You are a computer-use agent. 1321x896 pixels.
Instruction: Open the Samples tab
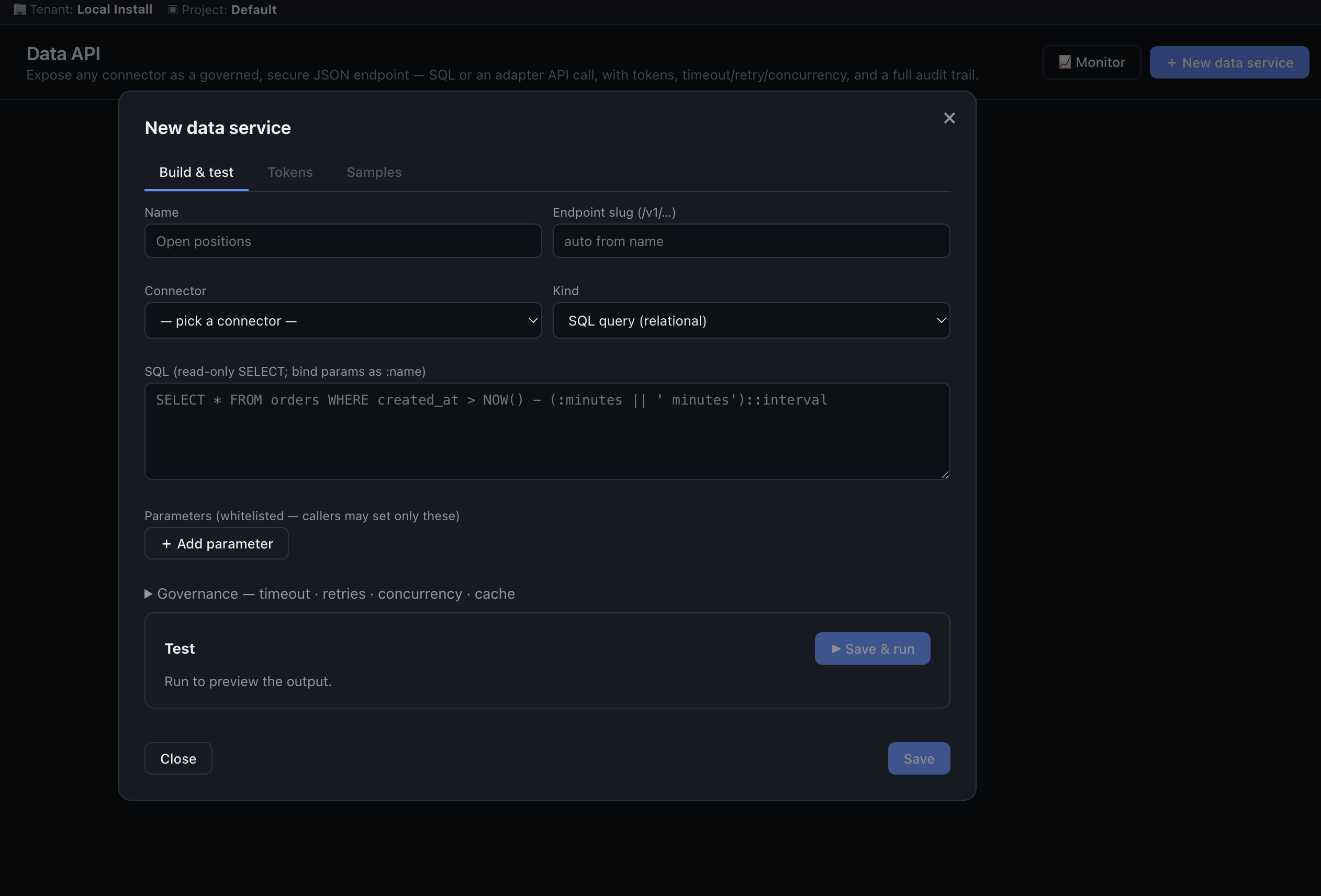pyautogui.click(x=374, y=172)
